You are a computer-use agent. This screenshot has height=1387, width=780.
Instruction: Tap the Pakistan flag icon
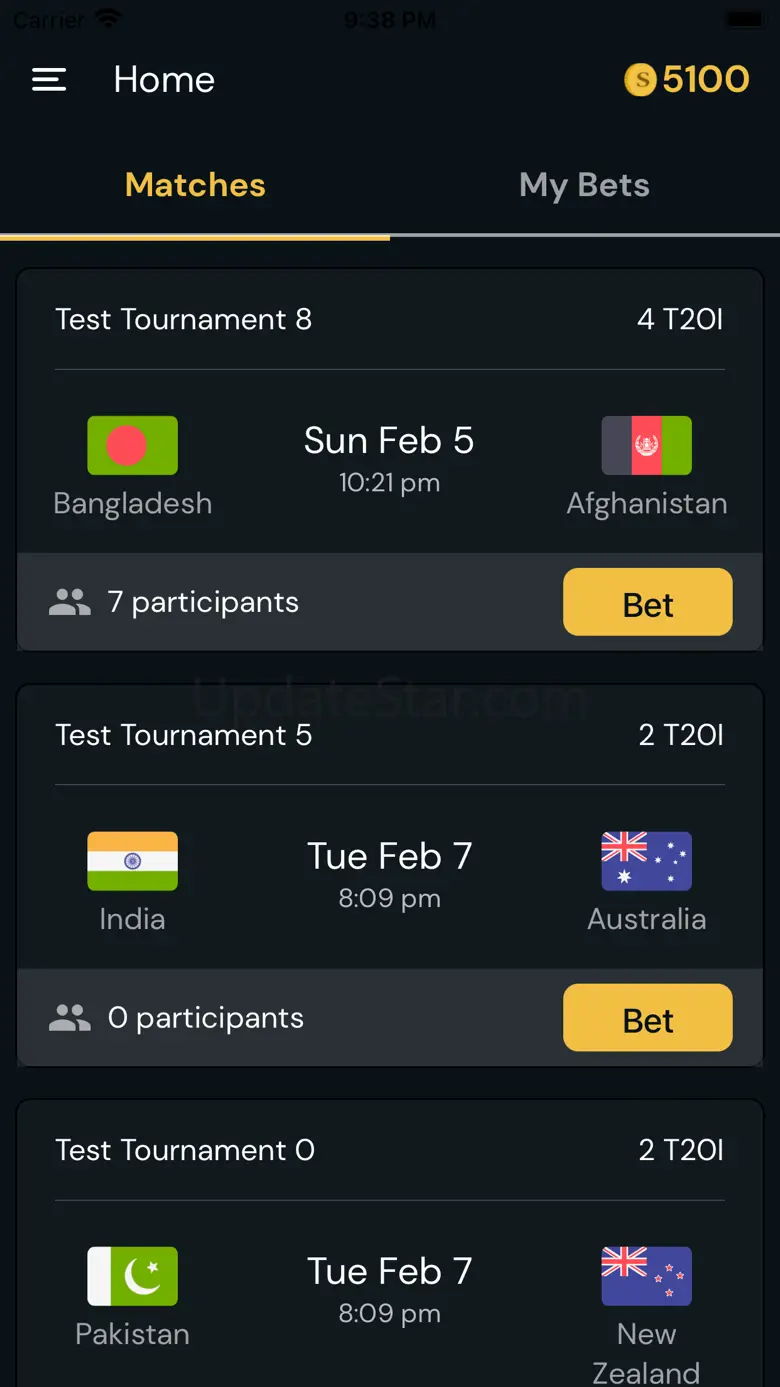pos(132,1276)
